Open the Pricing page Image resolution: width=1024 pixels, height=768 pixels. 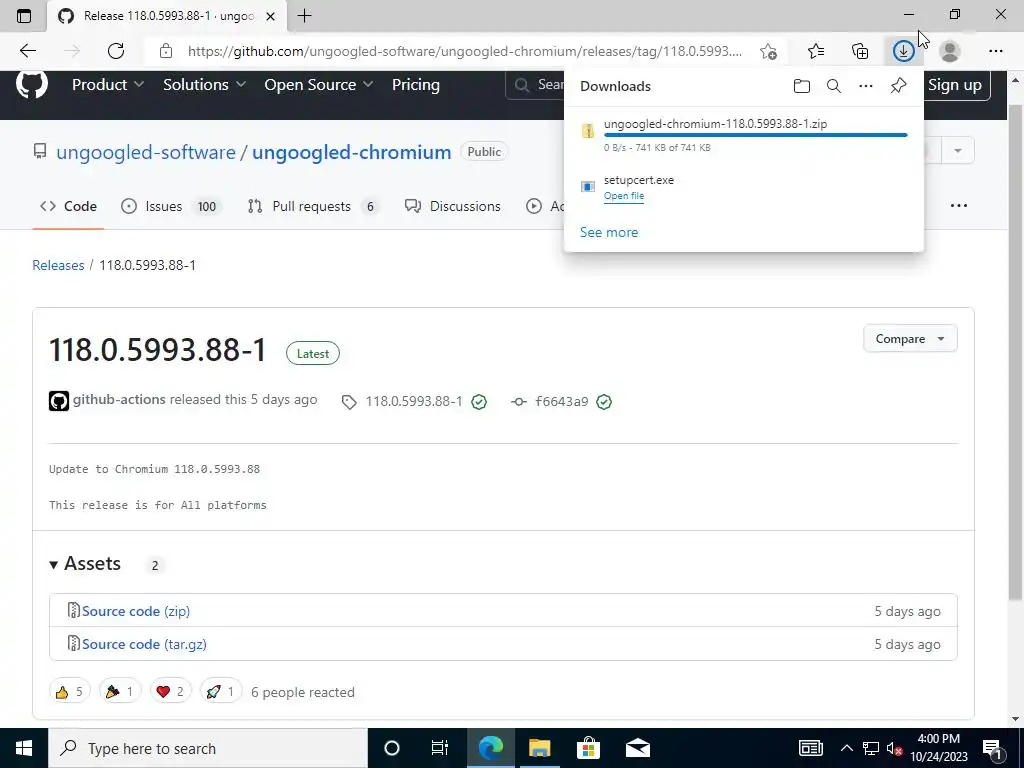tap(416, 85)
